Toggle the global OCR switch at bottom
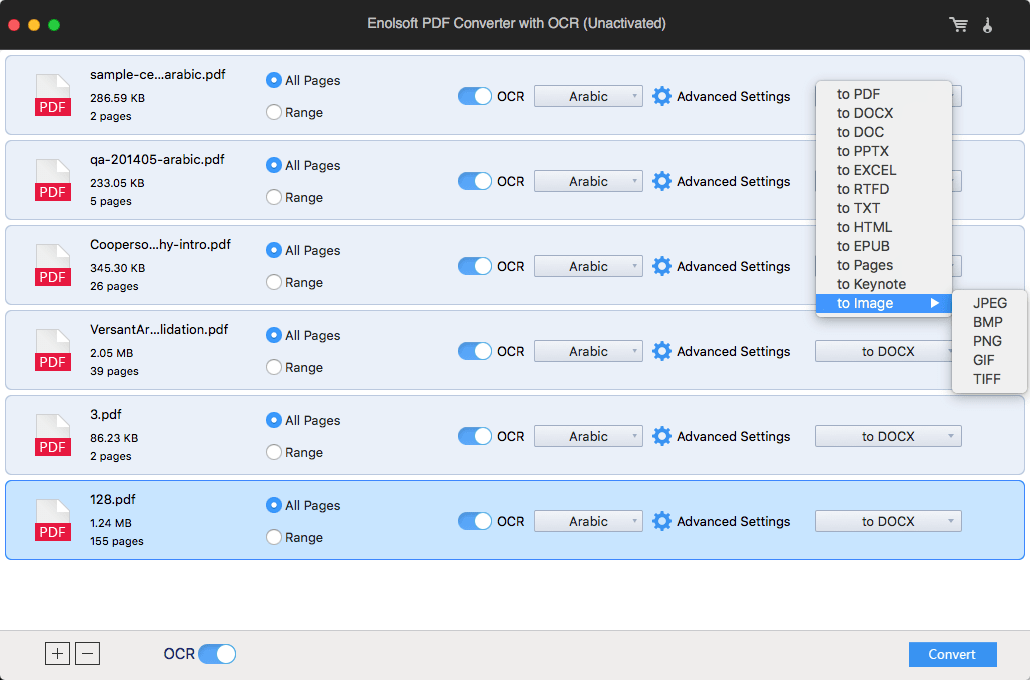1030x680 pixels. pyautogui.click(x=217, y=654)
